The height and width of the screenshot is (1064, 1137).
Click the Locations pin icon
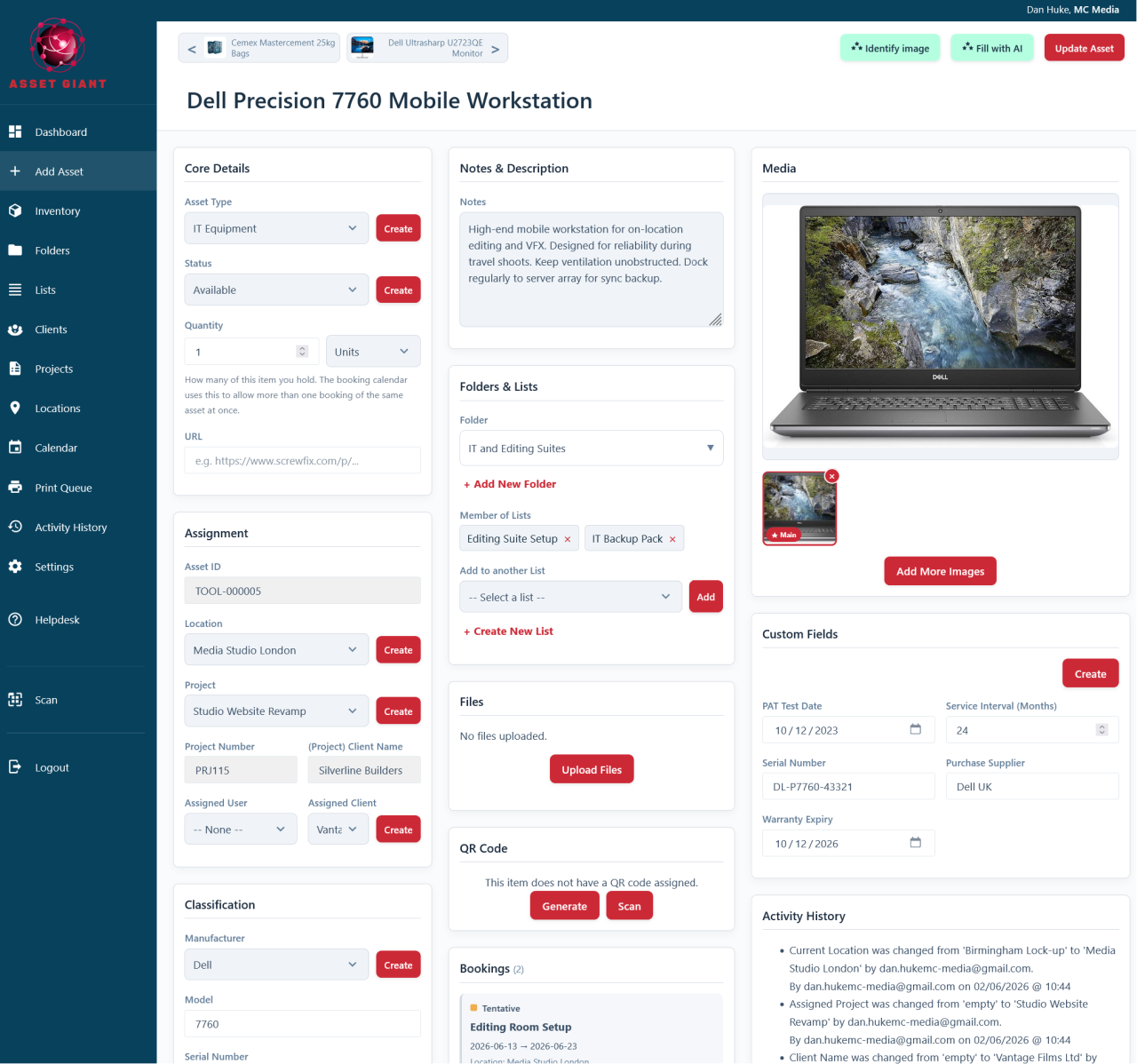point(15,409)
